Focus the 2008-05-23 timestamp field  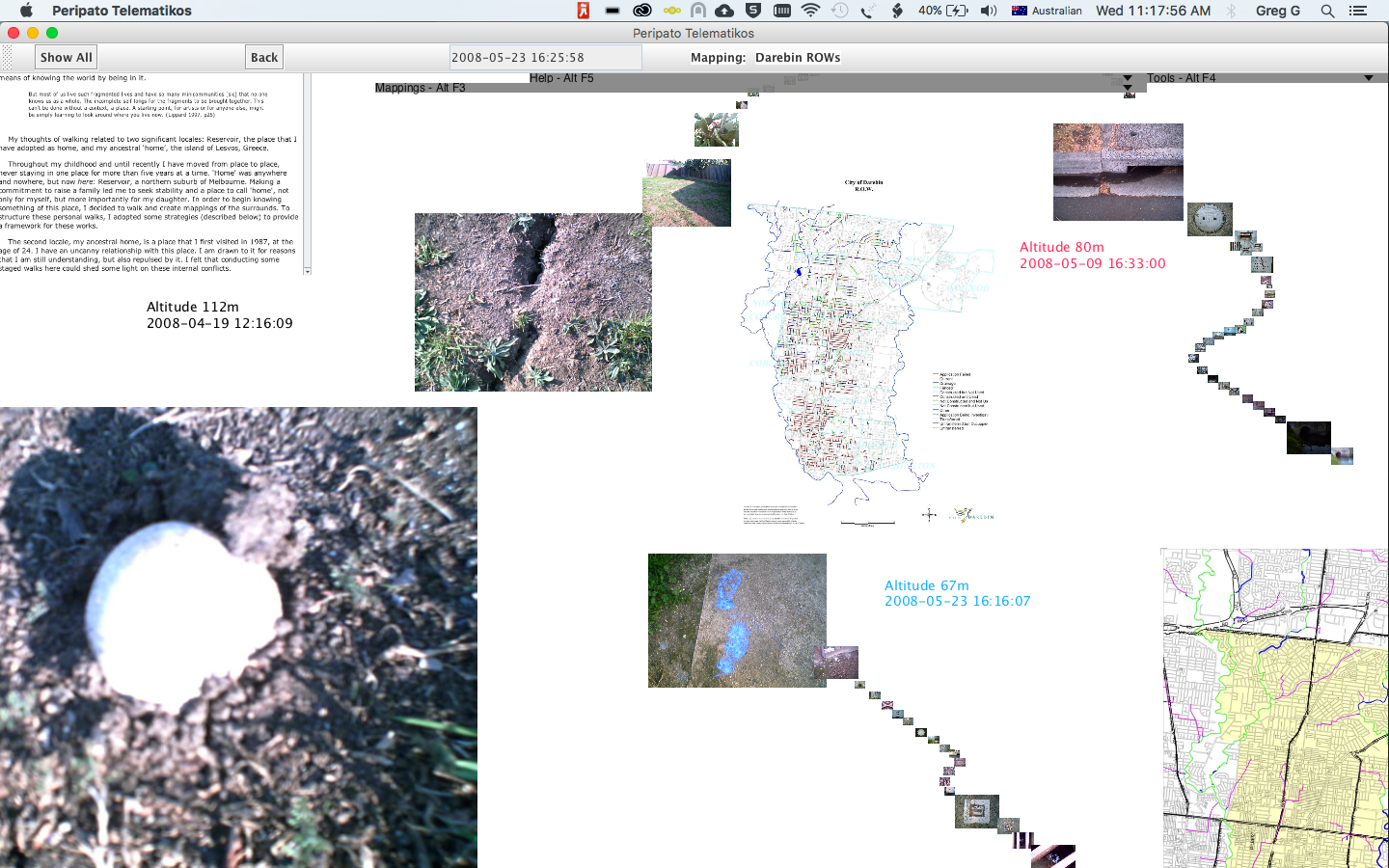[545, 58]
